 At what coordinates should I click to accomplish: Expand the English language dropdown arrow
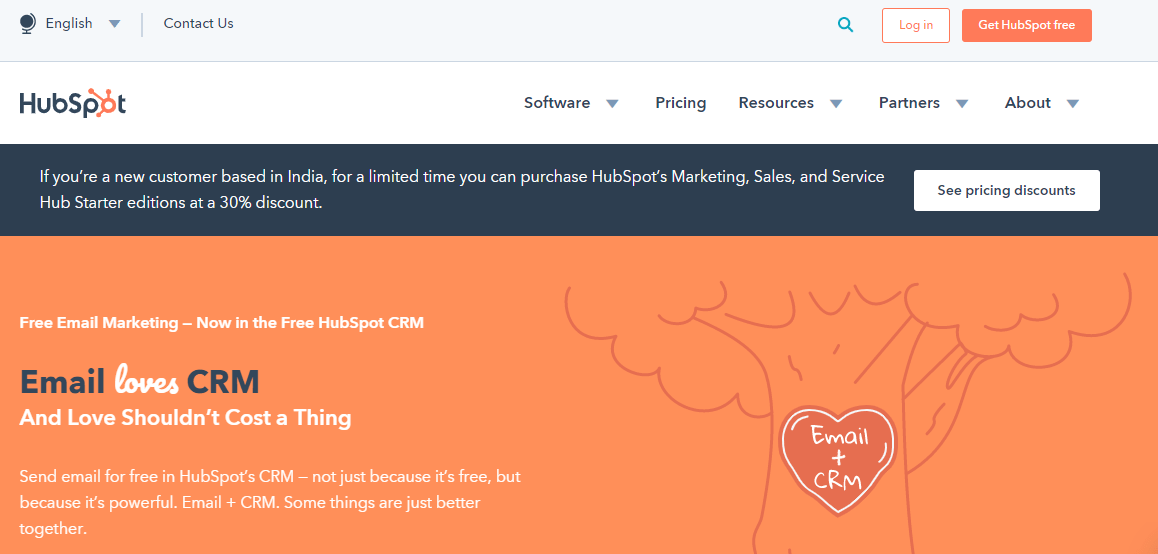(114, 24)
